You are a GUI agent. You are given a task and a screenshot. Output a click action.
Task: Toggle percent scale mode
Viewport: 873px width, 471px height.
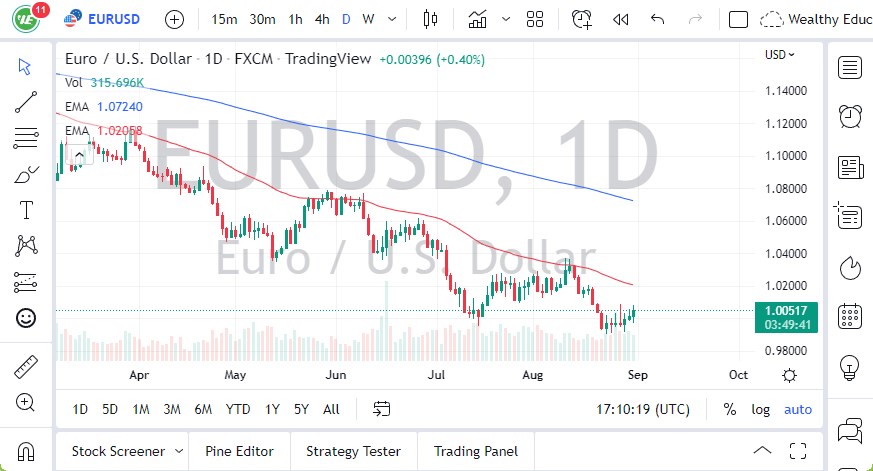(x=730, y=409)
